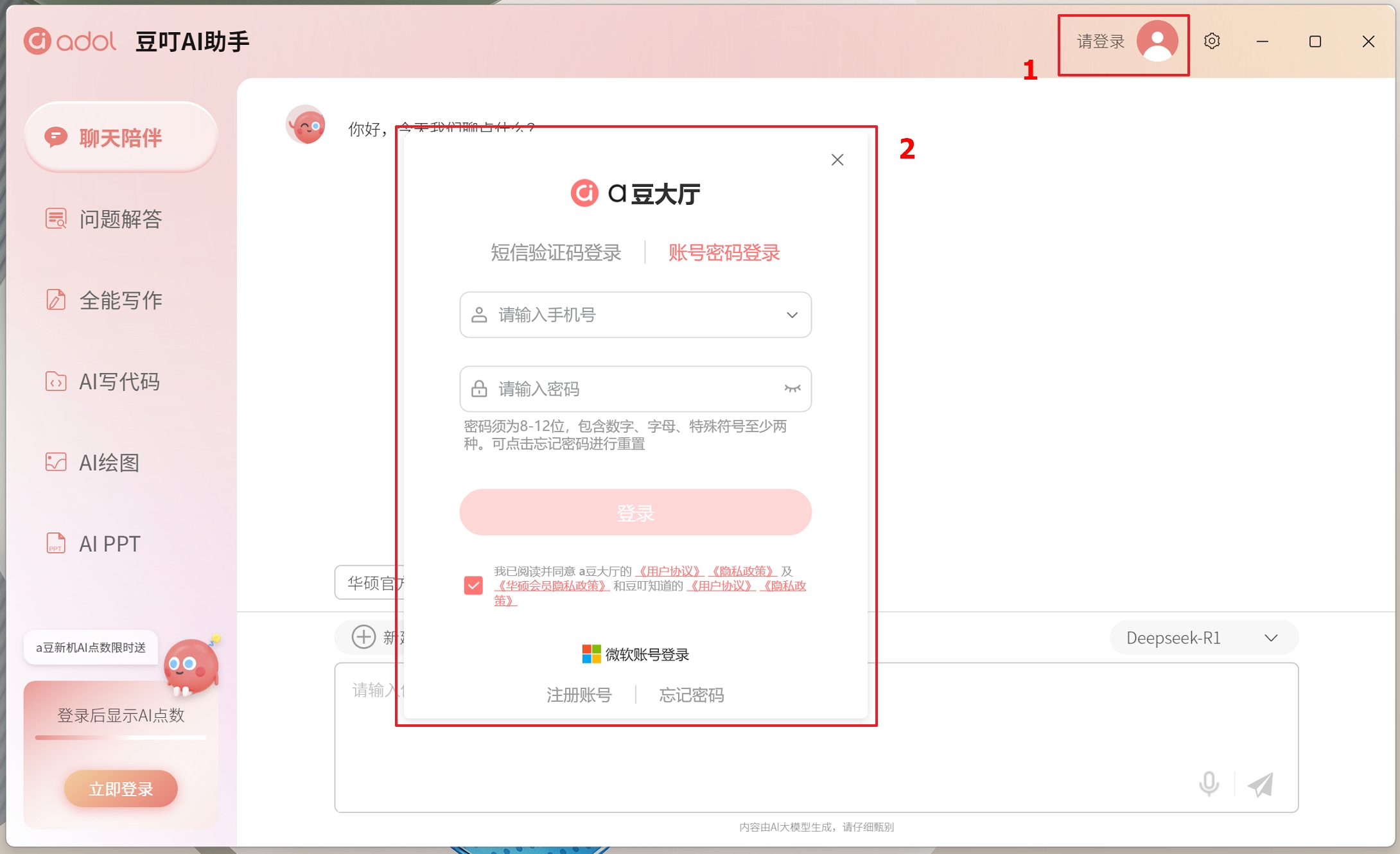The width and height of the screenshot is (1400, 854).
Task: Click the microphone voice input icon
Action: pos(1208,784)
